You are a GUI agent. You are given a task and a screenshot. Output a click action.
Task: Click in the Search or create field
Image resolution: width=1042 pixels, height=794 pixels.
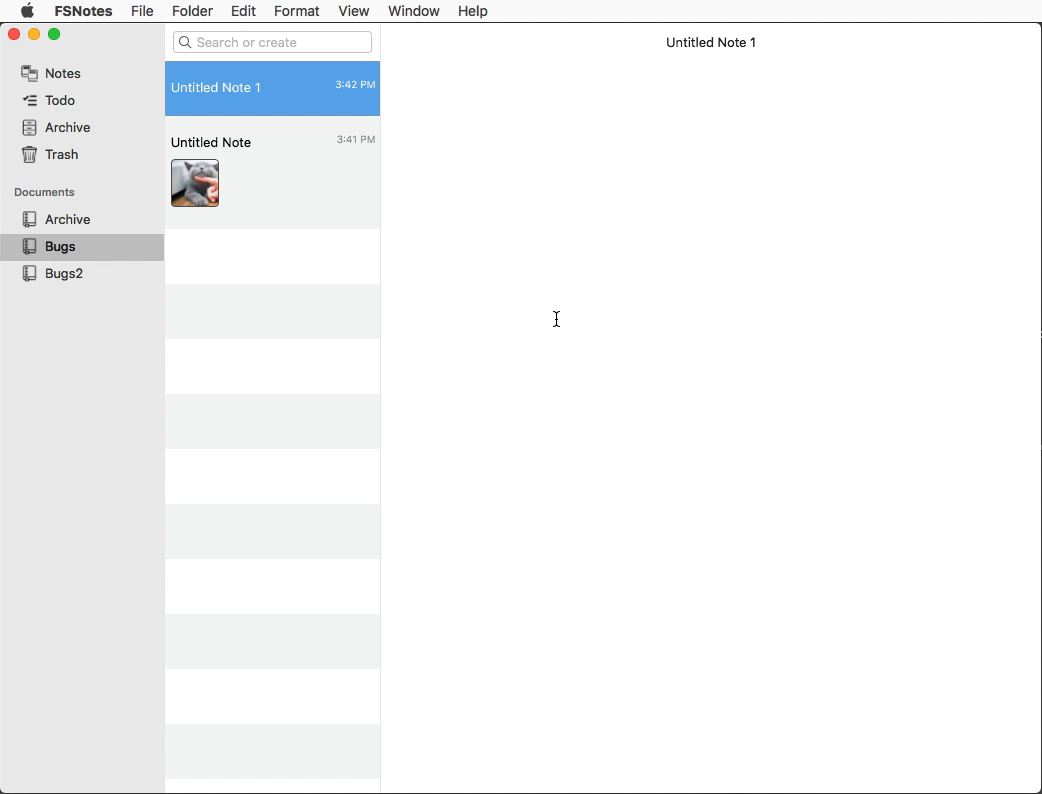272,43
